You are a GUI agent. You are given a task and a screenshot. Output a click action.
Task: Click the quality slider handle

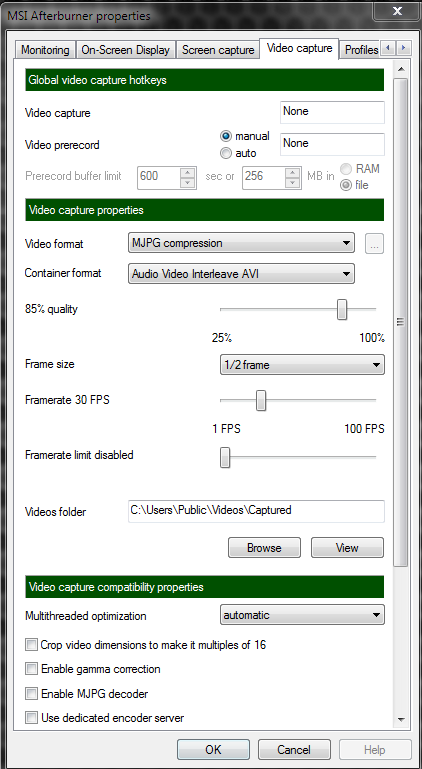tap(342, 309)
